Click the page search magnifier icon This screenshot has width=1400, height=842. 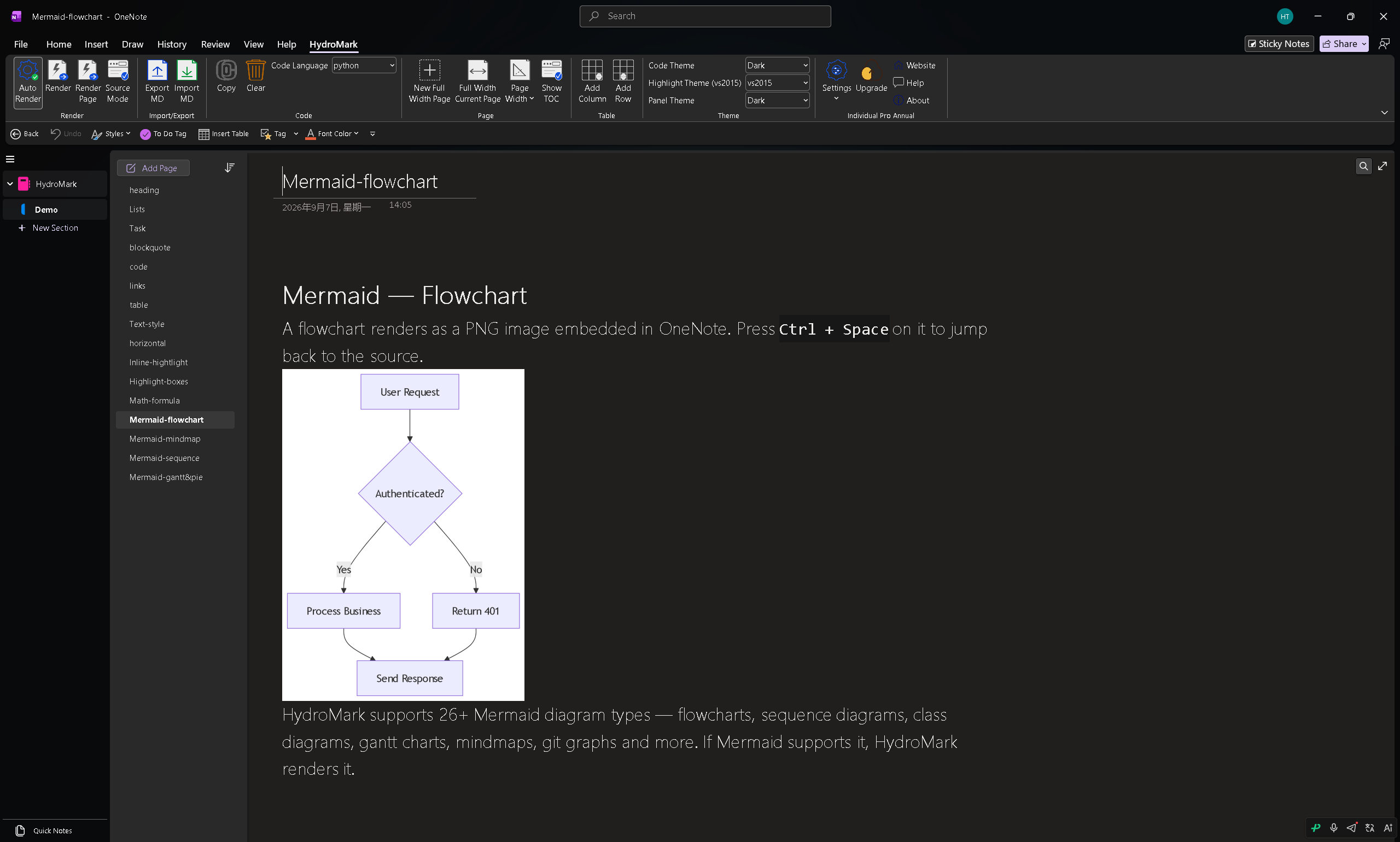pos(1363,166)
